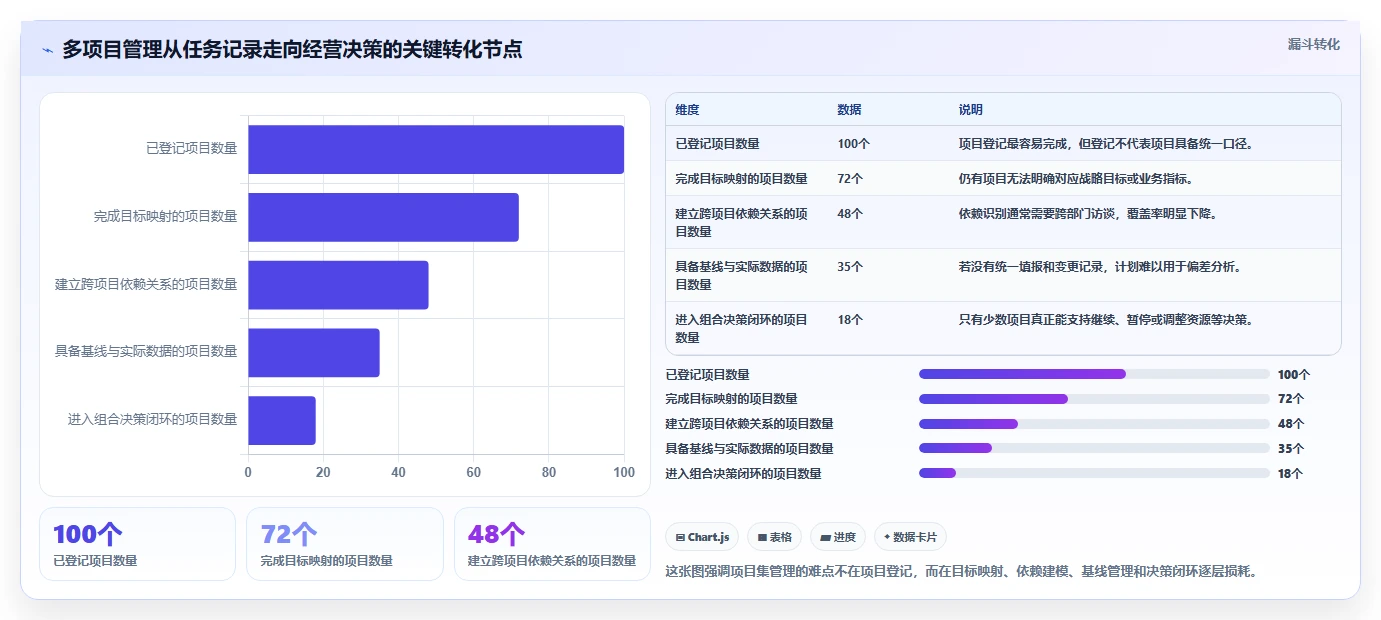This screenshot has width=1381, height=620.
Task: Click the 表格 chip
Action: click(x=774, y=537)
